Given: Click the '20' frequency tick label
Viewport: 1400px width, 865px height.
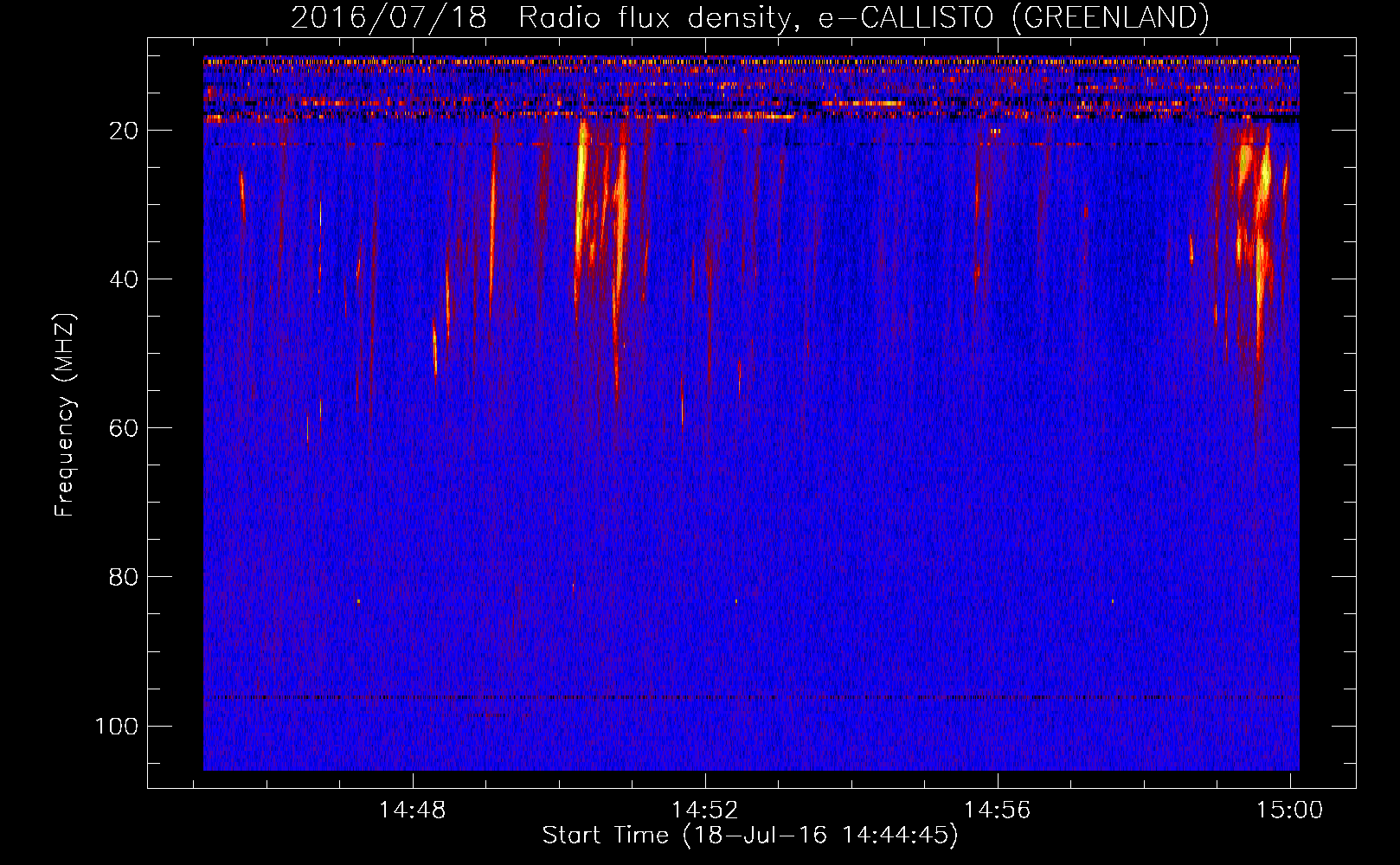Looking at the screenshot, I should tap(124, 131).
